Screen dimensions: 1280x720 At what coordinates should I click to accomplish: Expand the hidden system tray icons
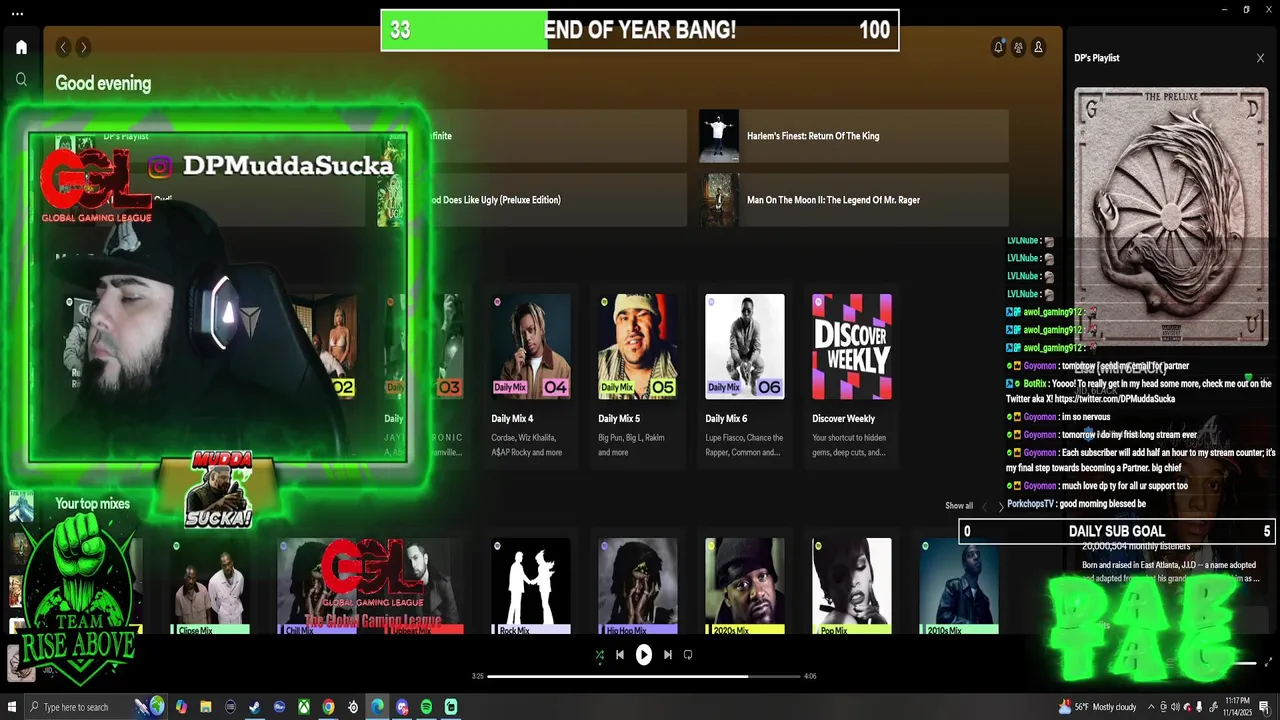click(x=1151, y=707)
